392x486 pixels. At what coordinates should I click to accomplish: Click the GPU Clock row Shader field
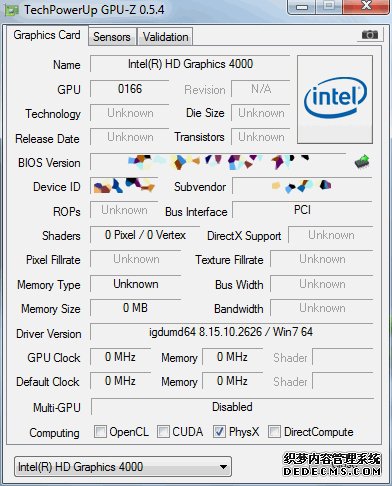tap(343, 357)
